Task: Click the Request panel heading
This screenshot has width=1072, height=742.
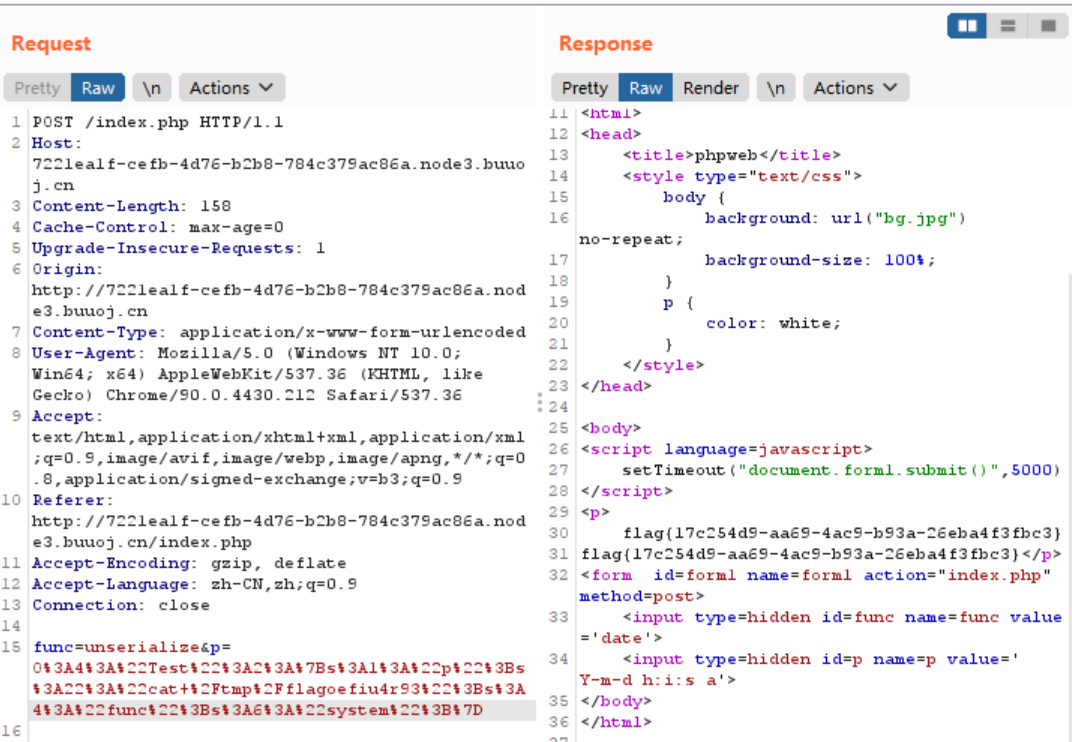Action: pyautogui.click(x=51, y=43)
